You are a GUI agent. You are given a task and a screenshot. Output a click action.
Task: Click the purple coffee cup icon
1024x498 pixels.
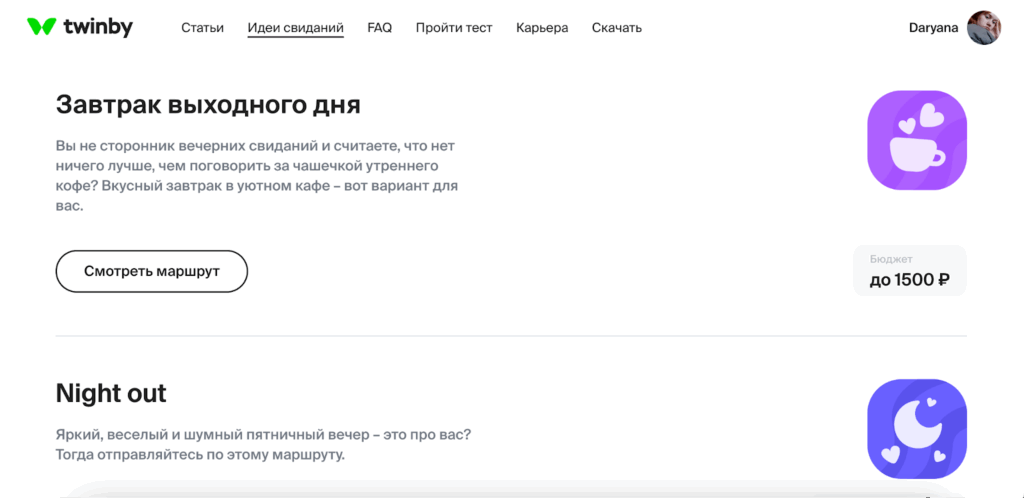click(x=916, y=140)
